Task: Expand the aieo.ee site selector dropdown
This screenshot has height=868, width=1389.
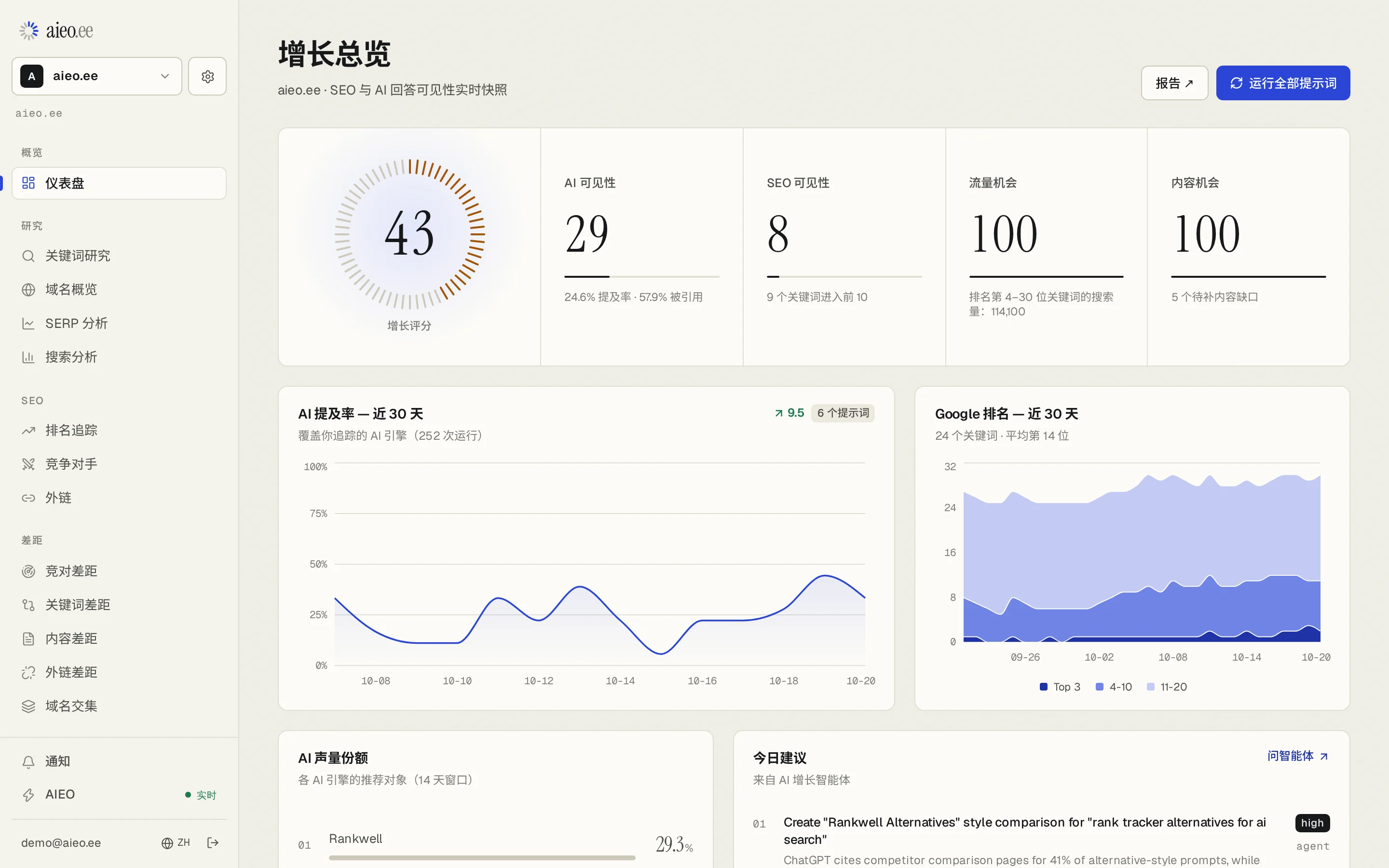Action: 97,76
